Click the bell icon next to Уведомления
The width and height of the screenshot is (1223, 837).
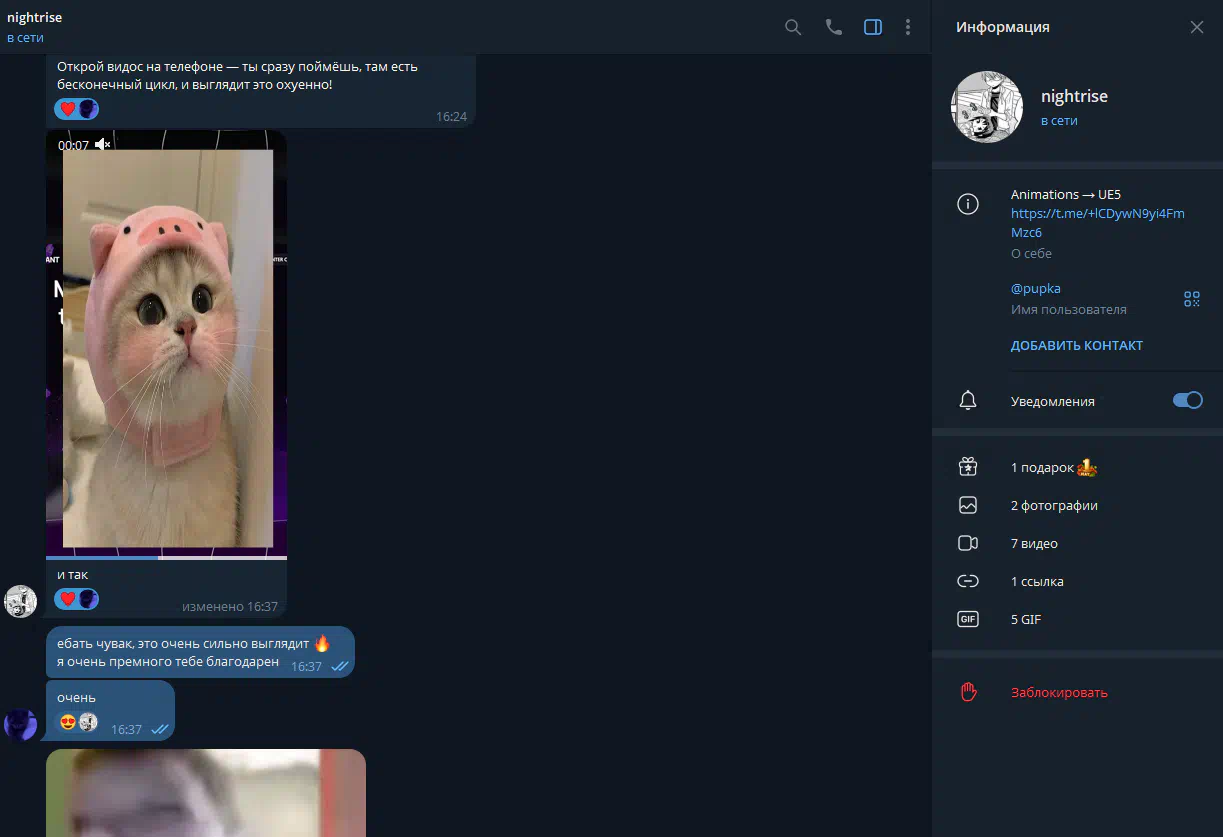pos(968,401)
